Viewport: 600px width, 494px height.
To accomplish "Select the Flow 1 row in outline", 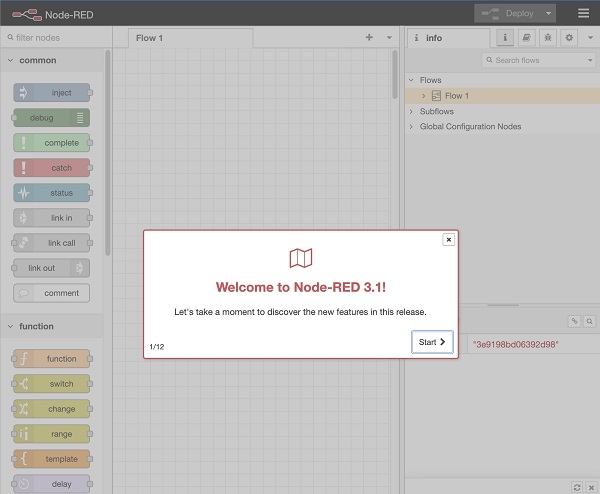I will (x=502, y=96).
